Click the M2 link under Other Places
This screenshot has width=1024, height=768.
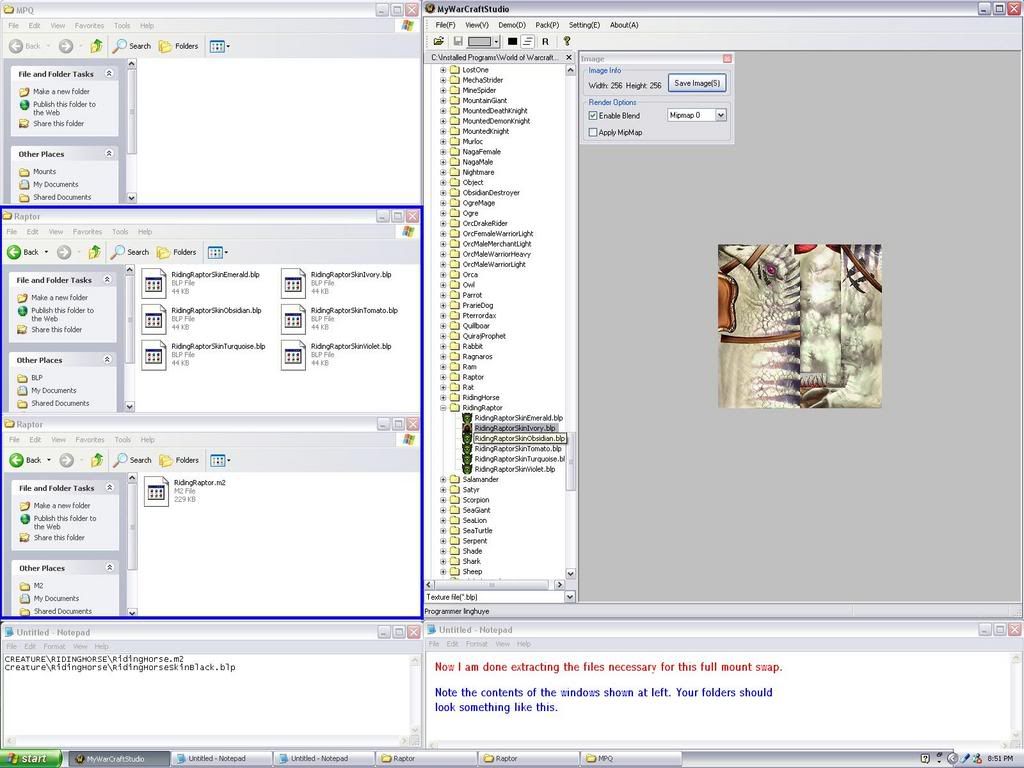coord(39,586)
